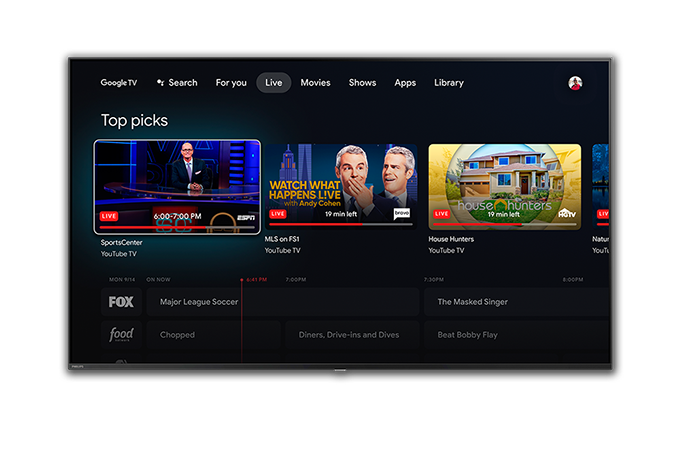Select the Live tab
This screenshot has height=449, width=680.
[x=273, y=83]
